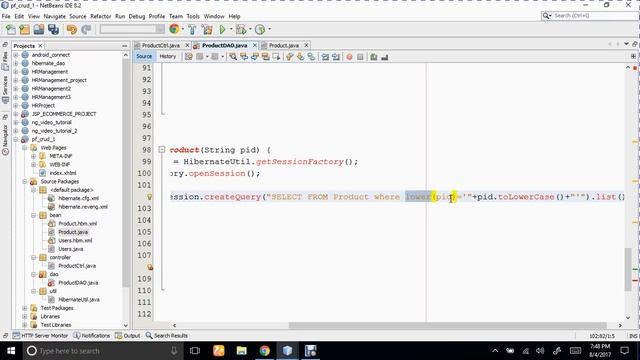
Task: Open the Notifications panel in status bar
Action: [x=92, y=336]
